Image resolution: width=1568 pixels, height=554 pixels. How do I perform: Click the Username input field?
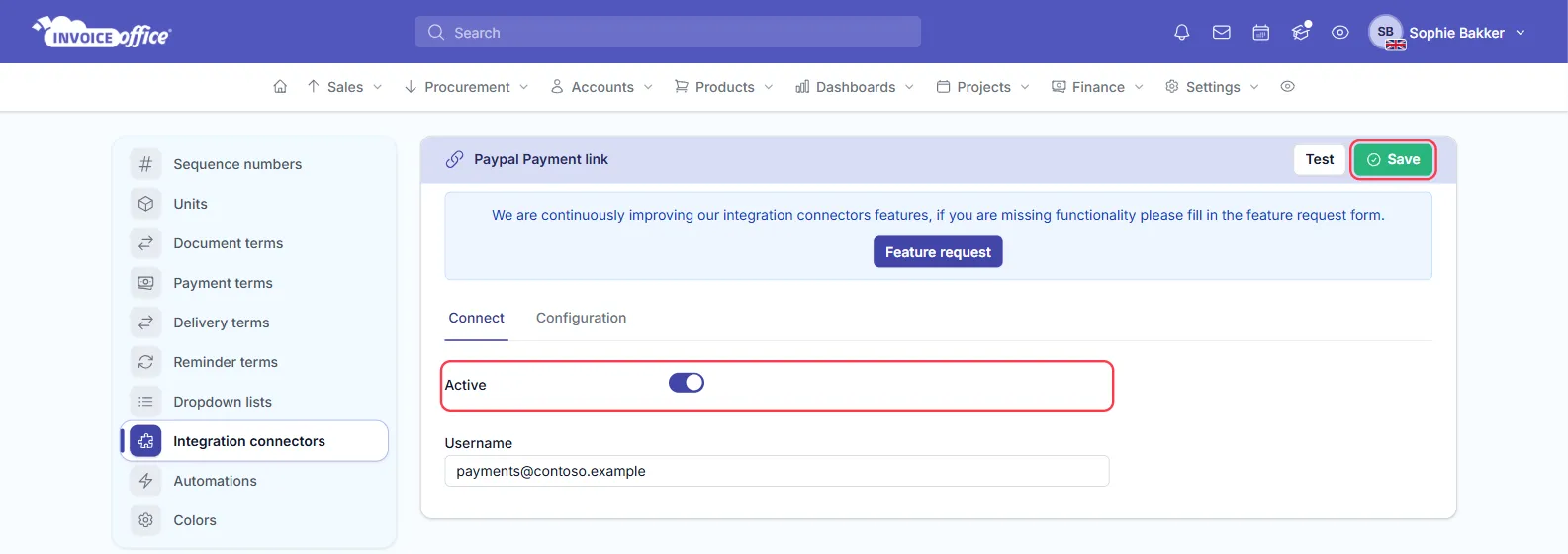(x=777, y=471)
